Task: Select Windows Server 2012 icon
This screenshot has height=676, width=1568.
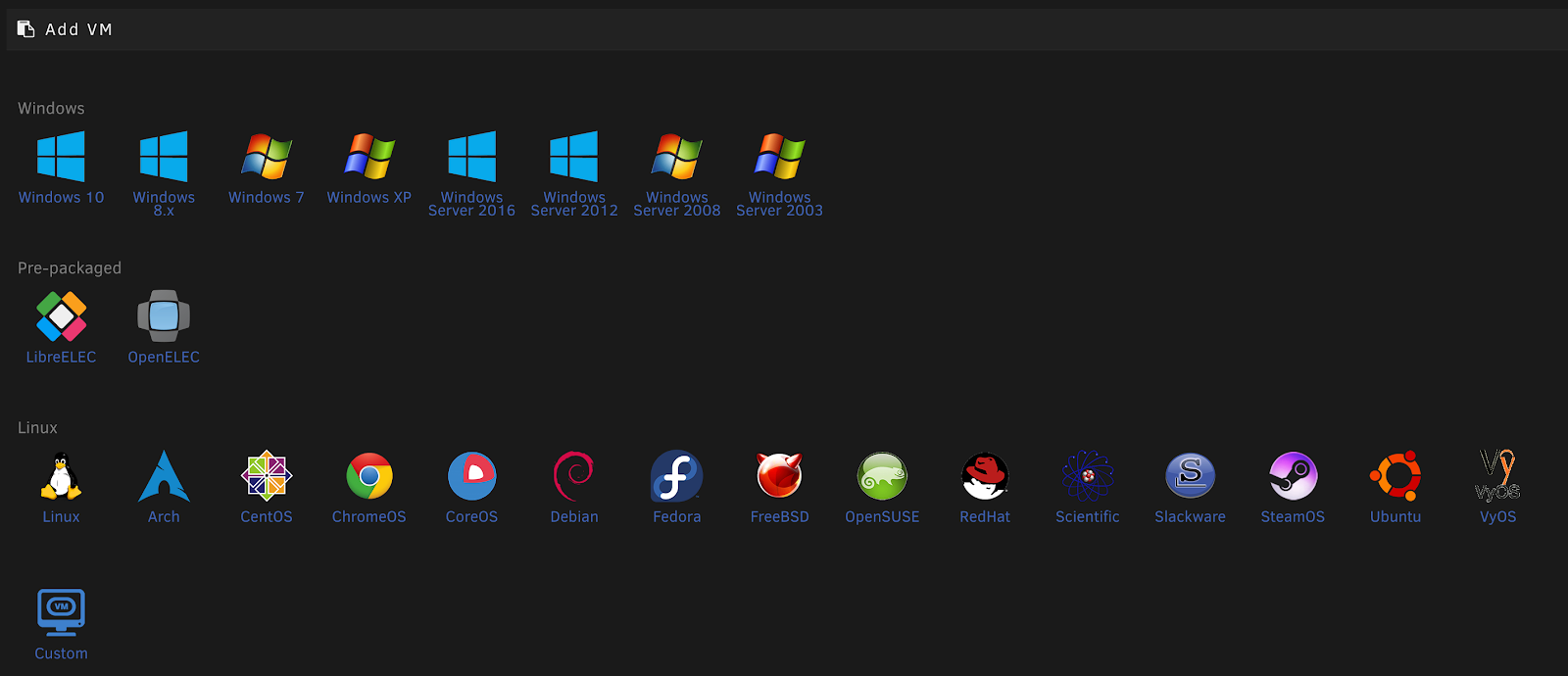Action: (574, 157)
